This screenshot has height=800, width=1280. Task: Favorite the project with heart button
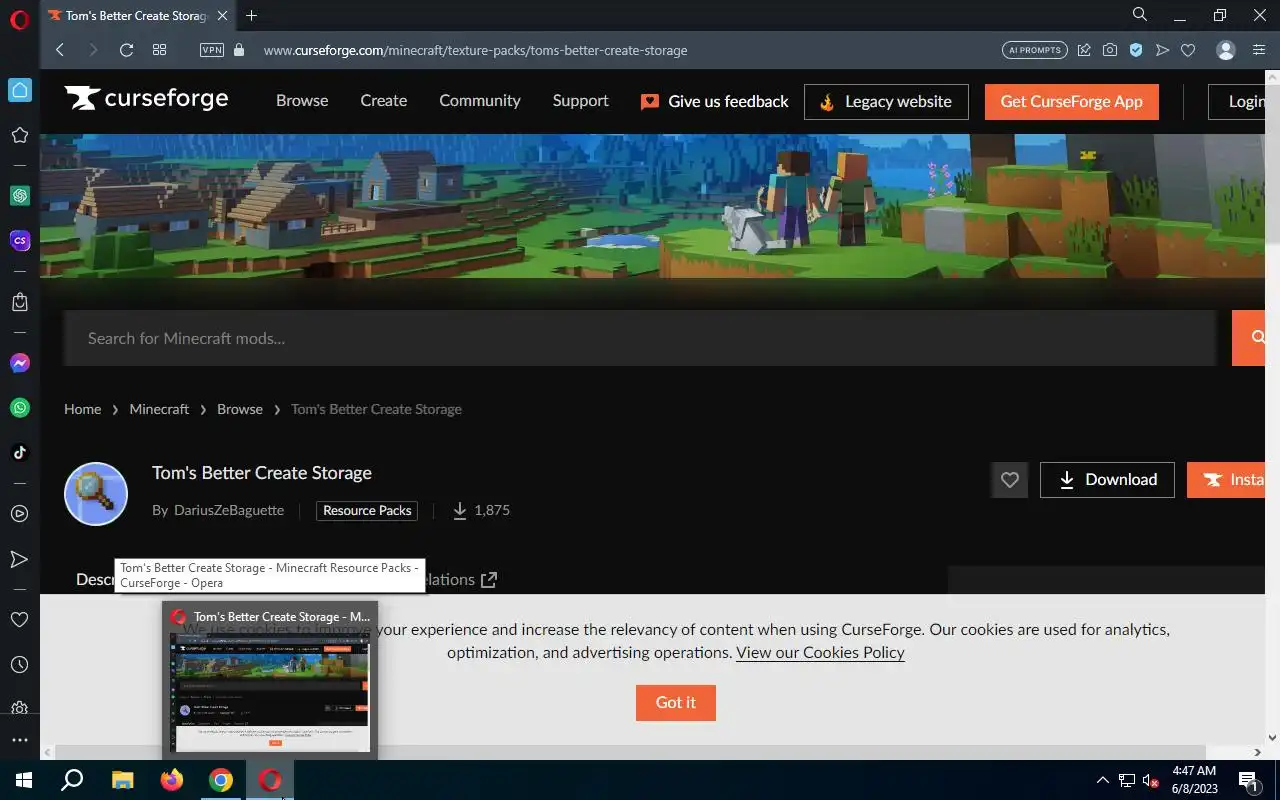[1010, 480]
